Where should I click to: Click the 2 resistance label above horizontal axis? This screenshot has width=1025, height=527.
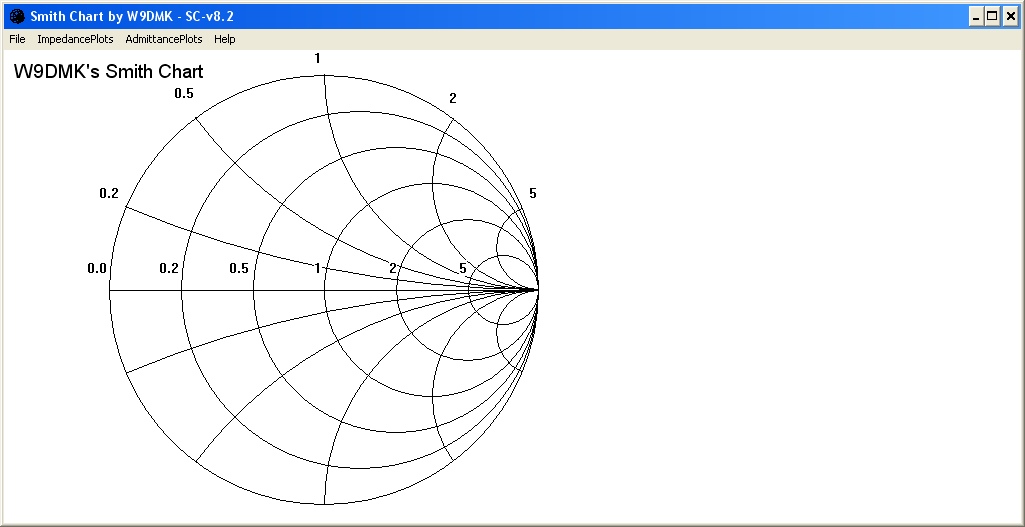[x=393, y=268]
